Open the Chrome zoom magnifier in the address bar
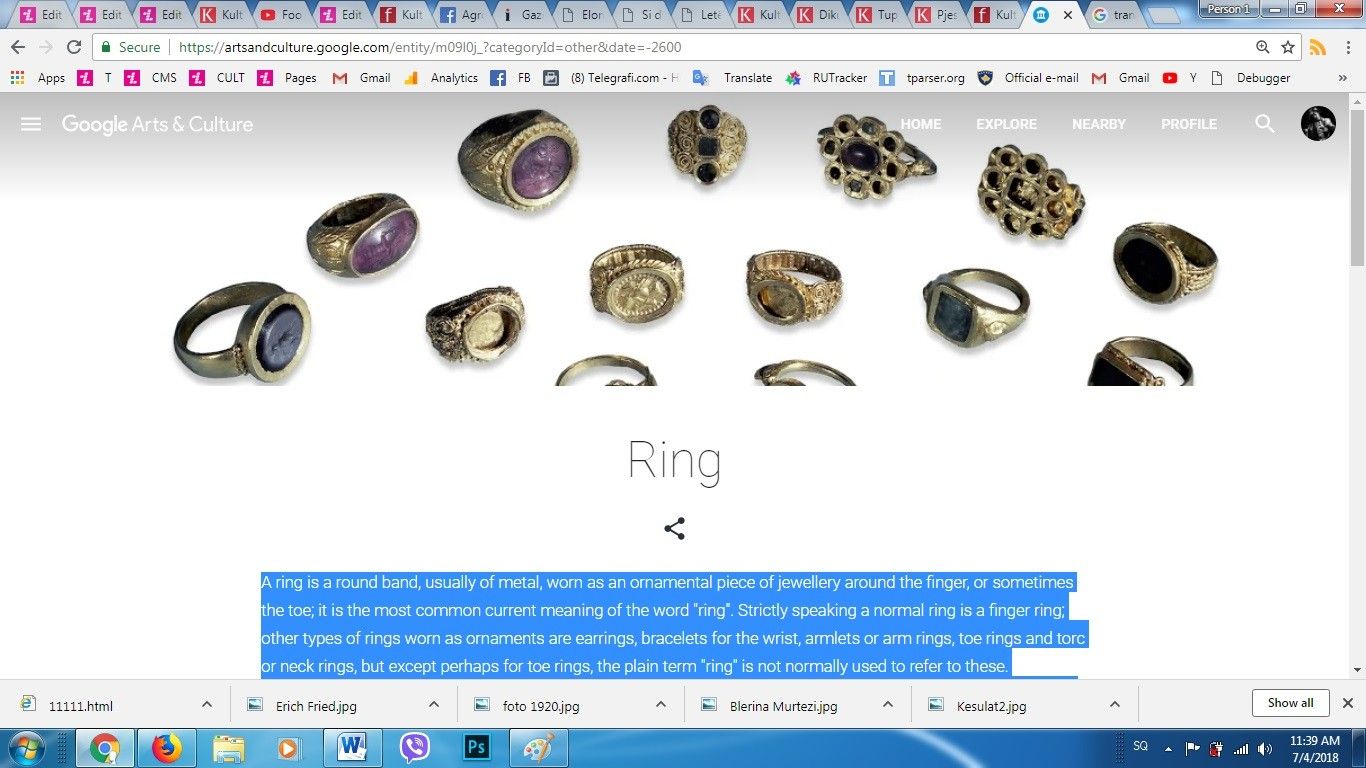Viewport: 1366px width, 768px height. [1263, 47]
